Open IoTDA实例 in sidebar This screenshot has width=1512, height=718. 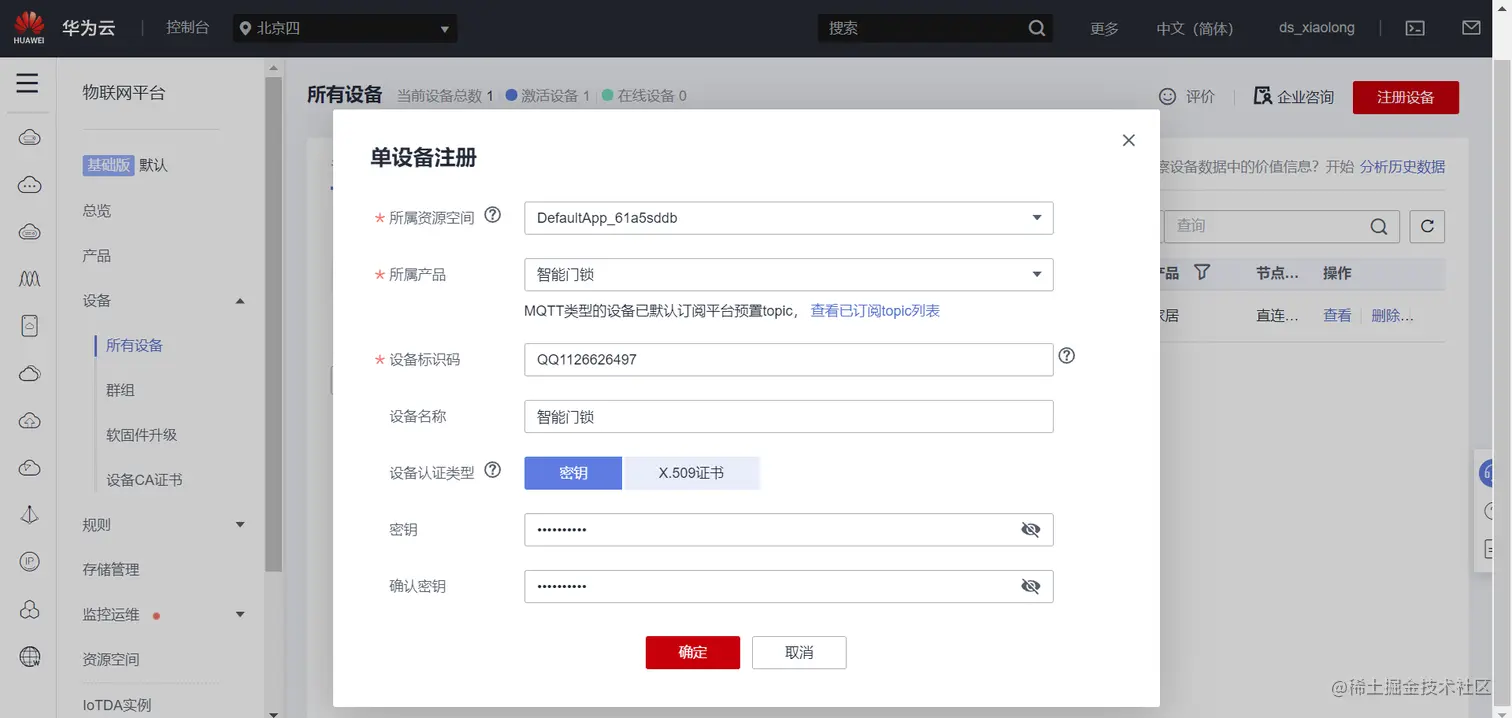(117, 705)
